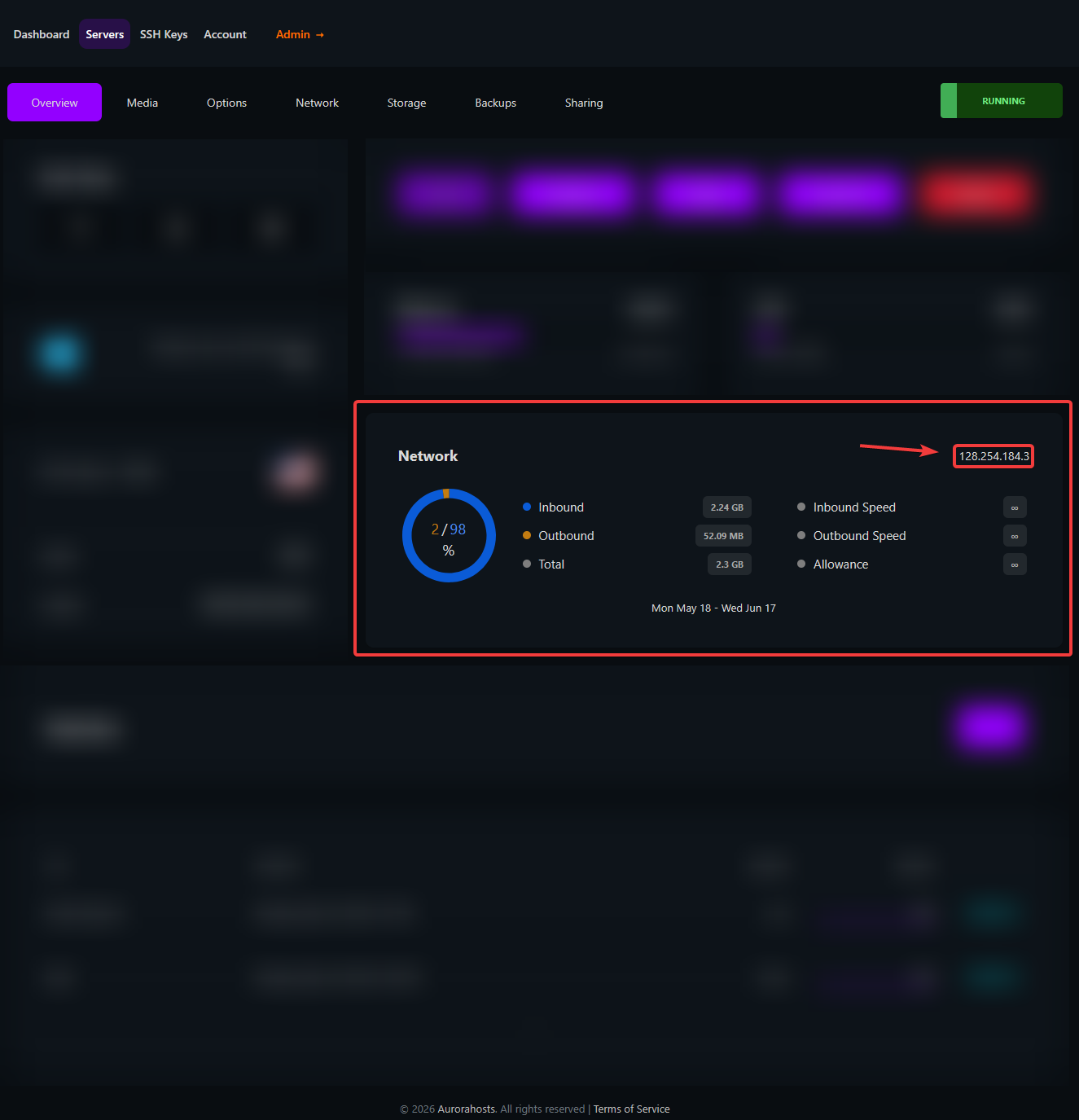Click the 128.254.184.3 IP address

(993, 456)
